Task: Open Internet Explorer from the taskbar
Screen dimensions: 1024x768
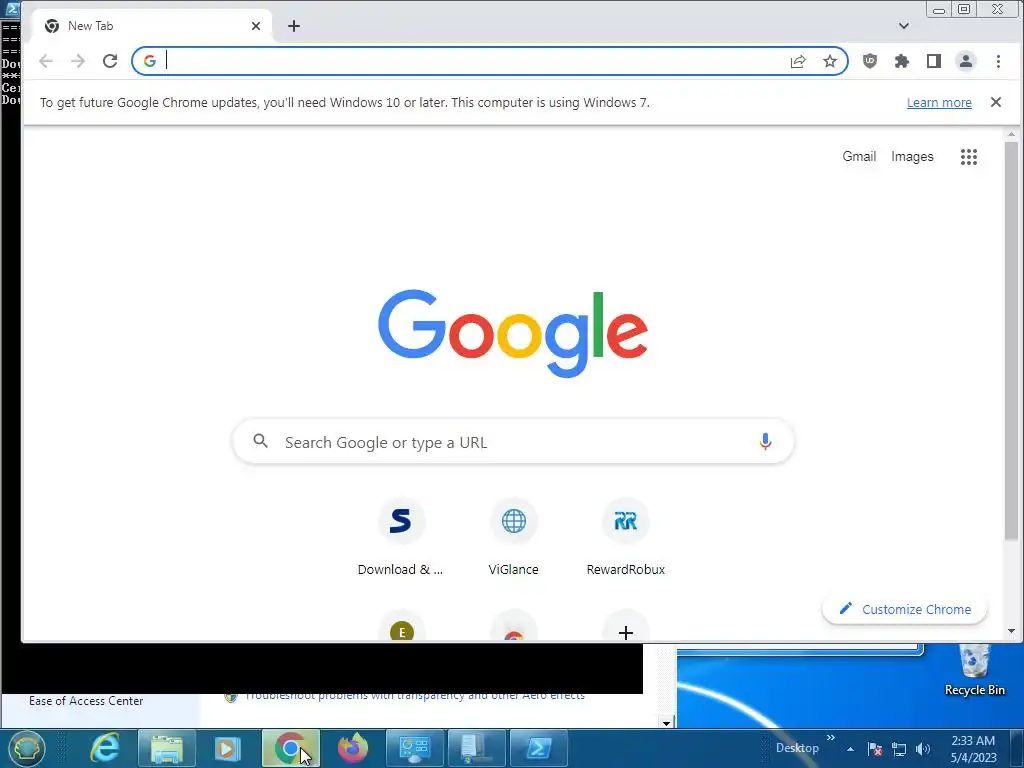Action: 105,748
